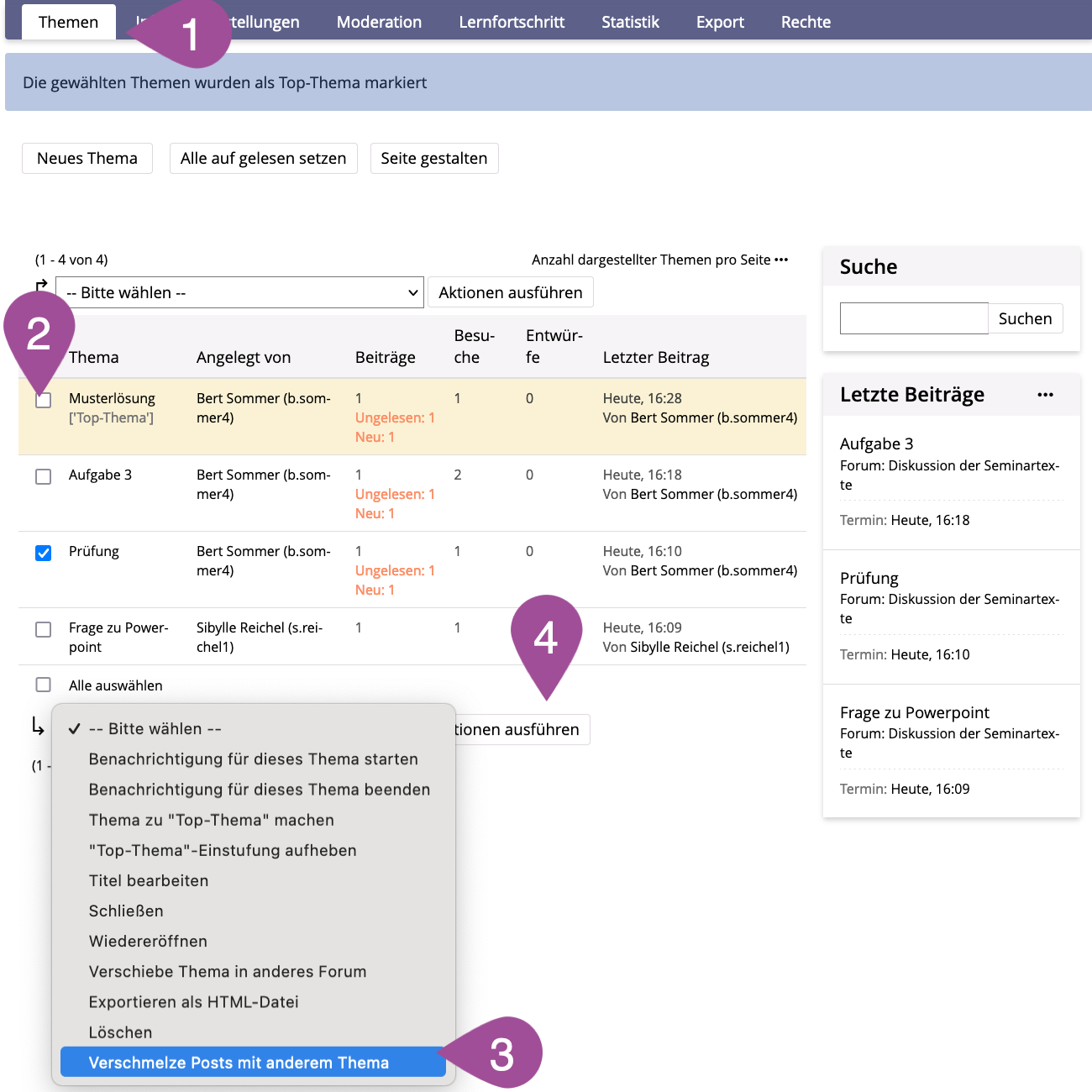Click the top Aktionen ausführen button
Image resolution: width=1092 pixels, height=1092 pixels.
tap(510, 292)
